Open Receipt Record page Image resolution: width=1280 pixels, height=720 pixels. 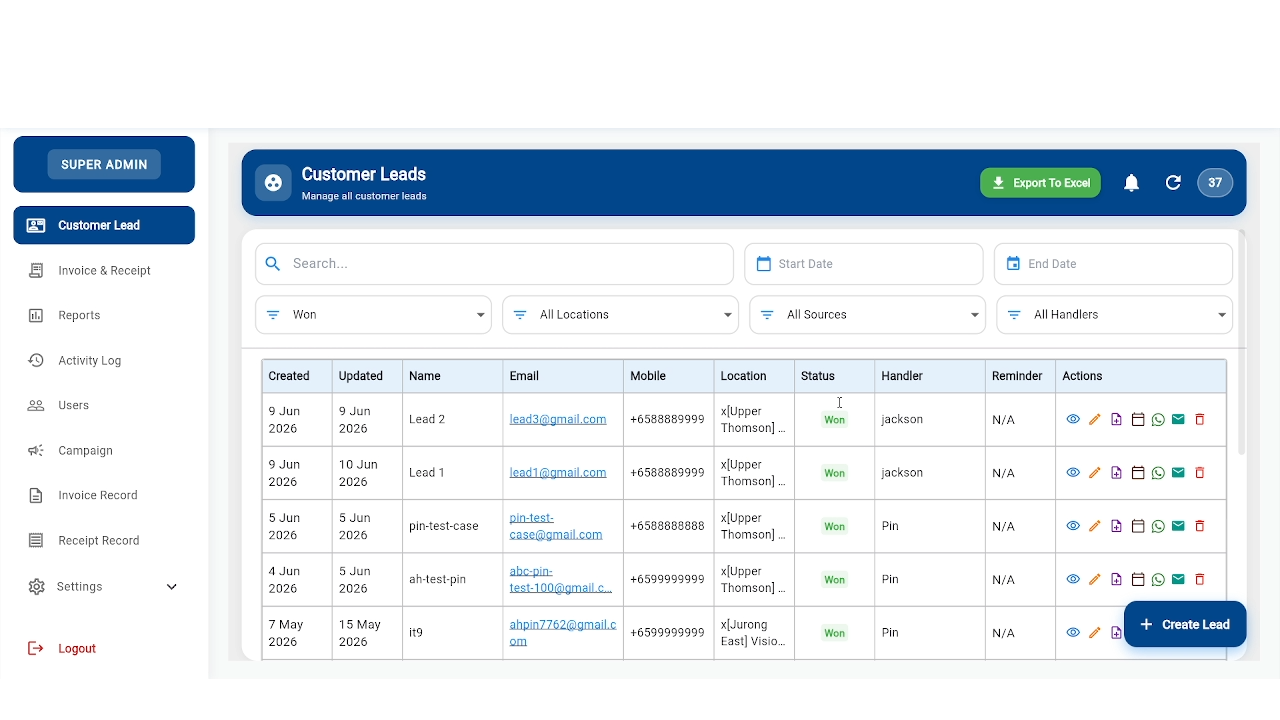click(x=104, y=541)
